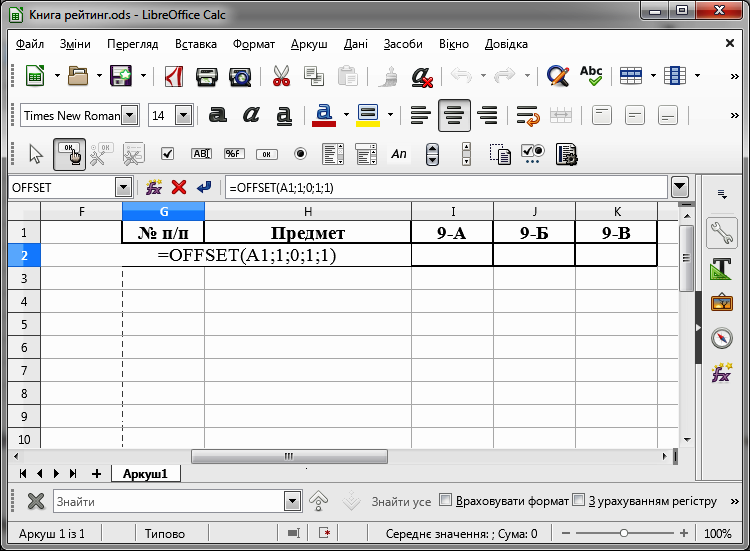The width and height of the screenshot is (750, 551).
Task: Enable З урахуванням регістру checkbox
Action: [x=579, y=500]
